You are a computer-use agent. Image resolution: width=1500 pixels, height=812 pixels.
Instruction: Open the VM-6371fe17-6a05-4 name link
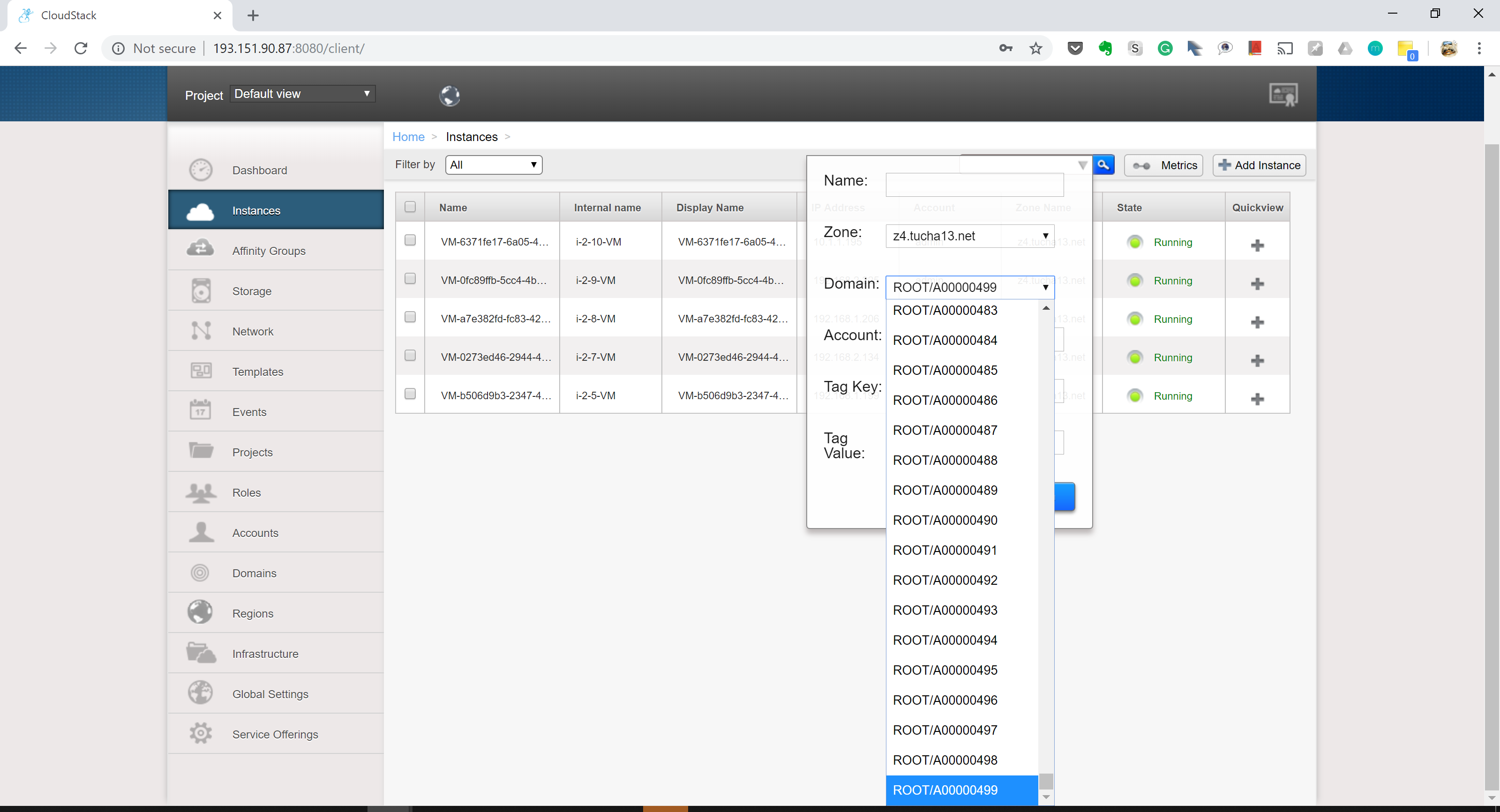495,242
